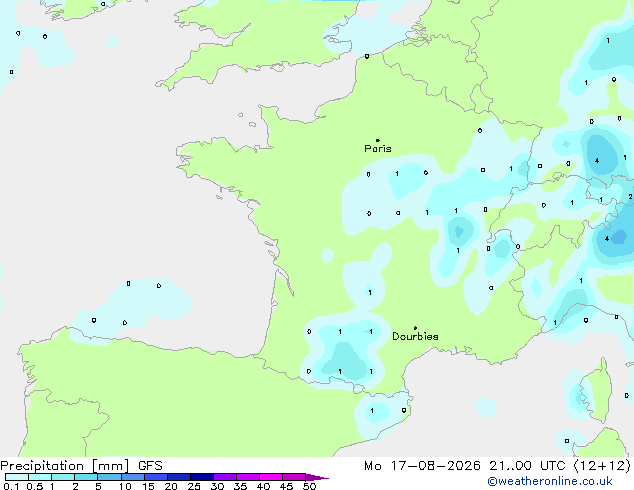This screenshot has width=634, height=490.
Task: Click the Paris city label
Action: tap(378, 148)
